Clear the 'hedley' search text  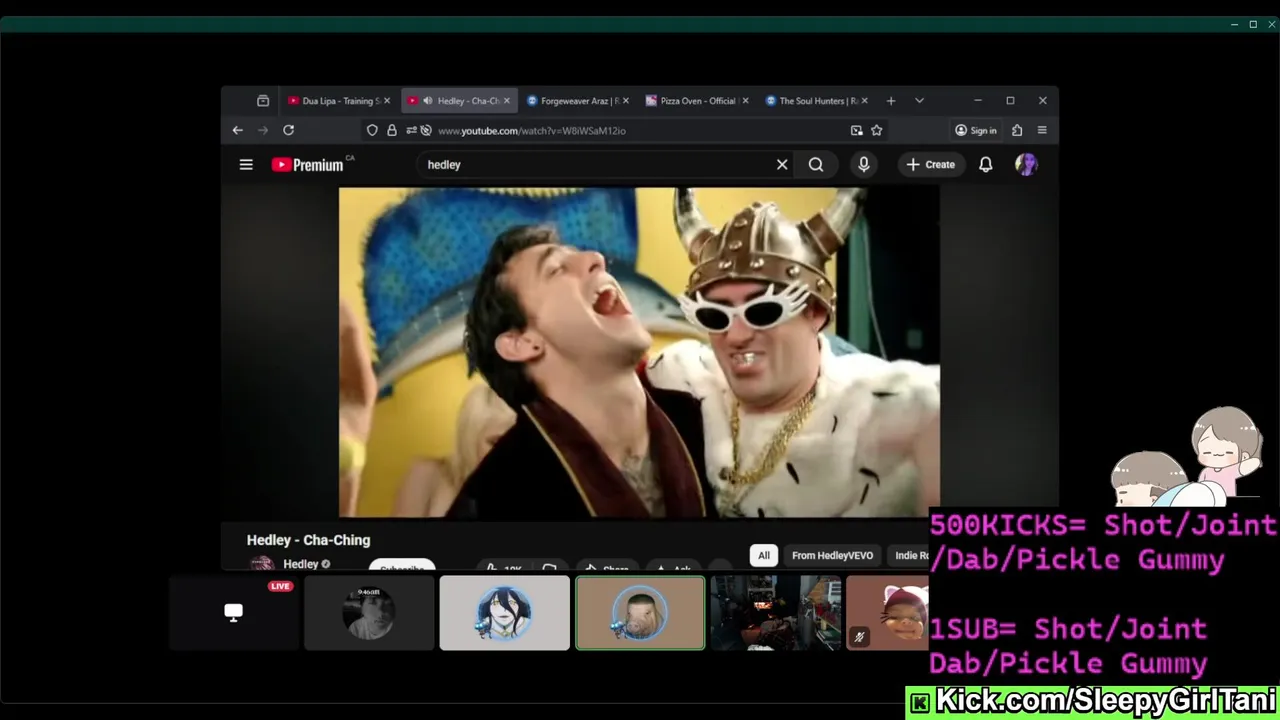click(x=782, y=165)
